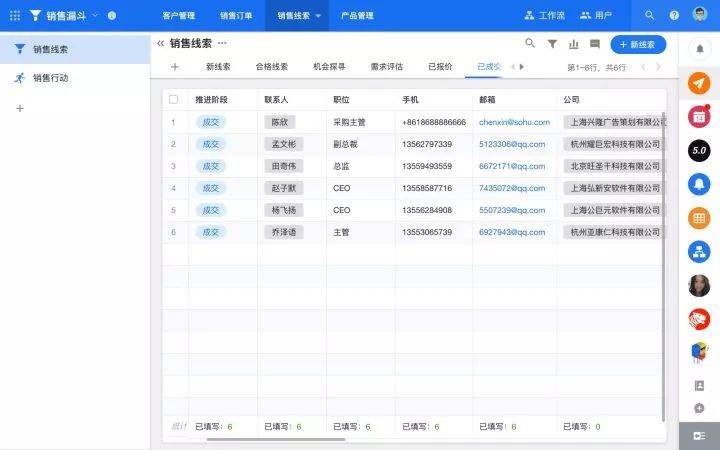Open the comments icon beside the chart icon
This screenshot has height=450, width=720.
tap(595, 44)
